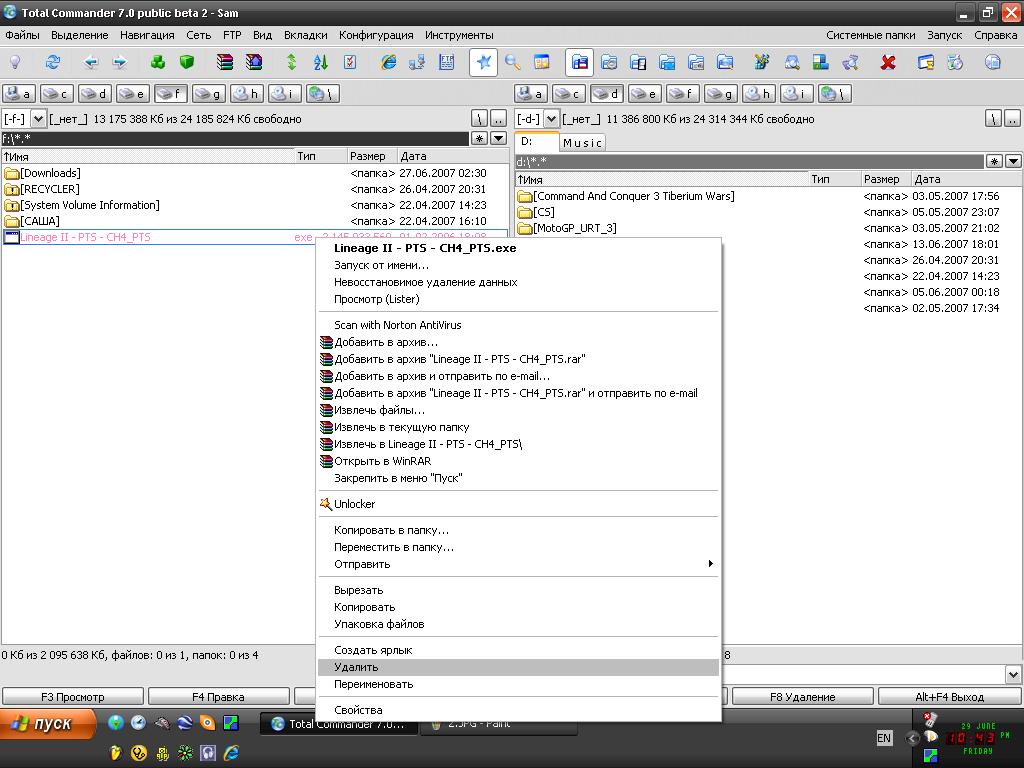Switch to the Paint taskbar button
1024x768 pixels.
pyautogui.click(x=499, y=724)
